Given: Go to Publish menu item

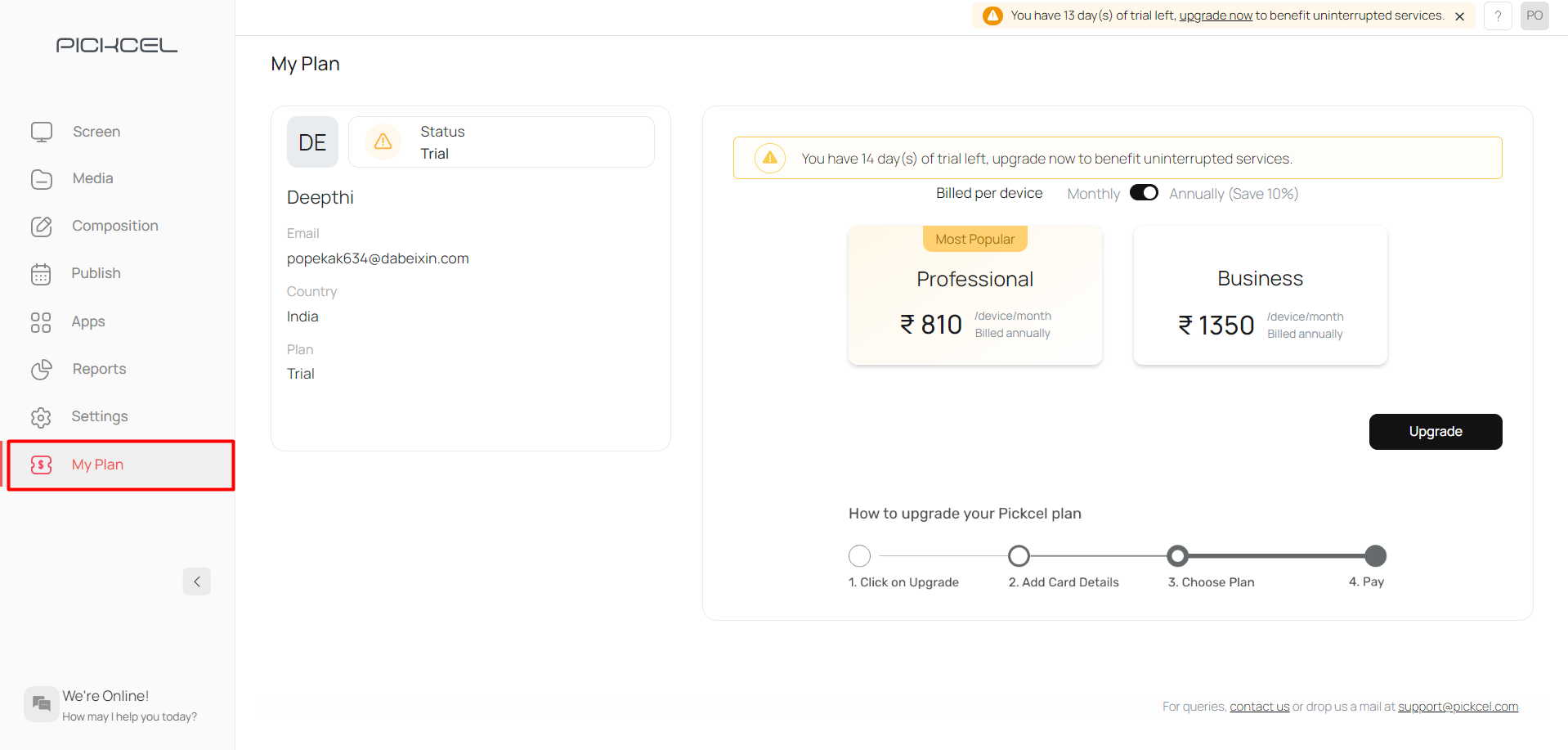Looking at the screenshot, I should pos(96,273).
